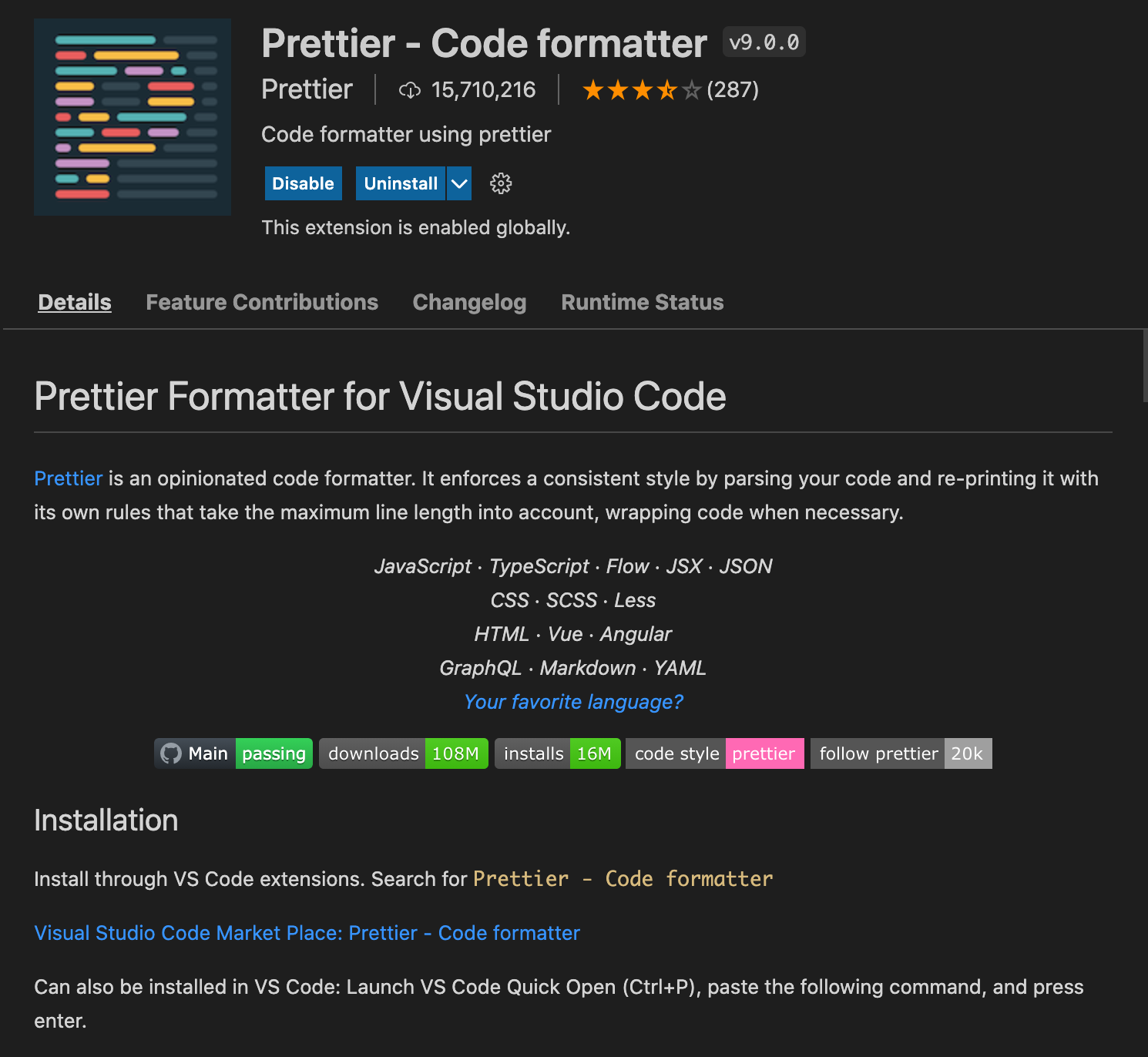This screenshot has height=1057, width=1148.
Task: Click 'Code formatter using prettier' description
Action: pos(406,135)
